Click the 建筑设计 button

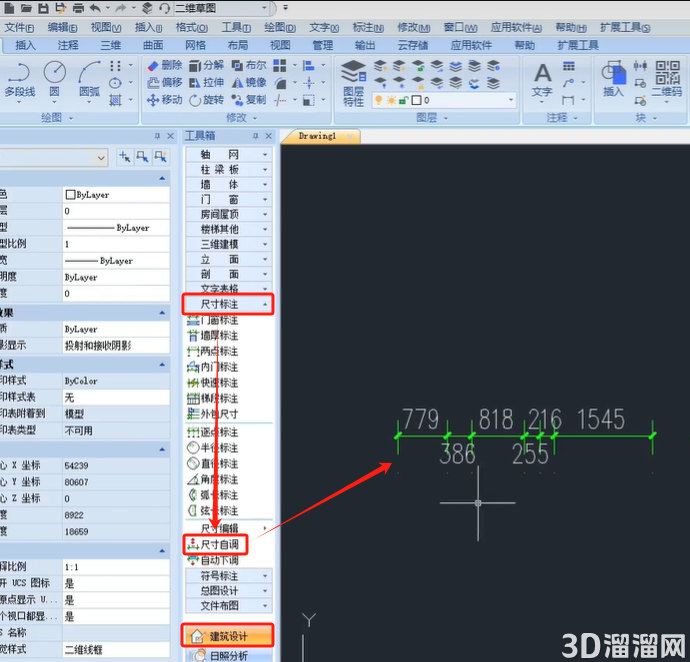point(228,636)
